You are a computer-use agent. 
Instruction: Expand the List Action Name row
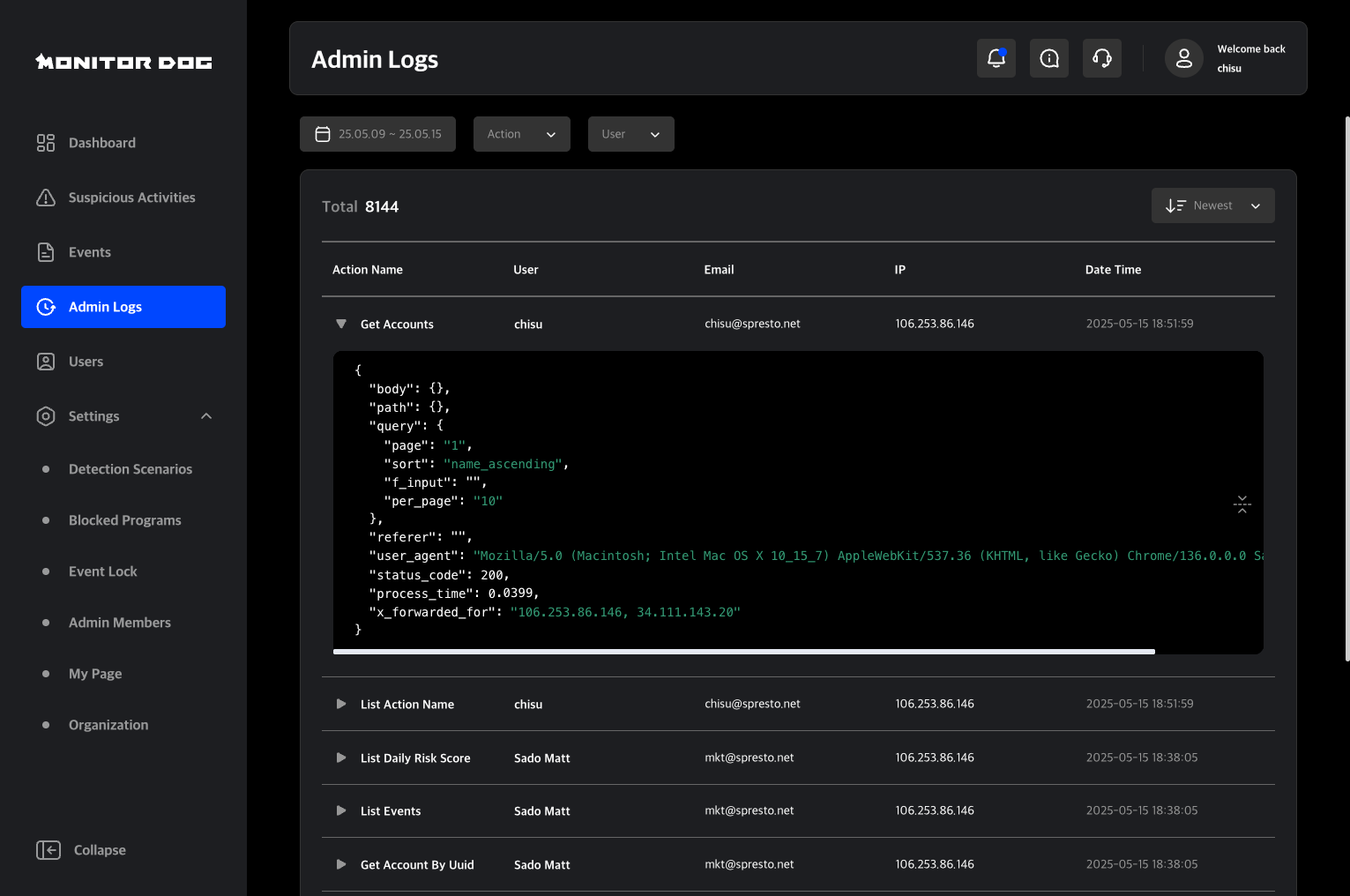(x=341, y=704)
